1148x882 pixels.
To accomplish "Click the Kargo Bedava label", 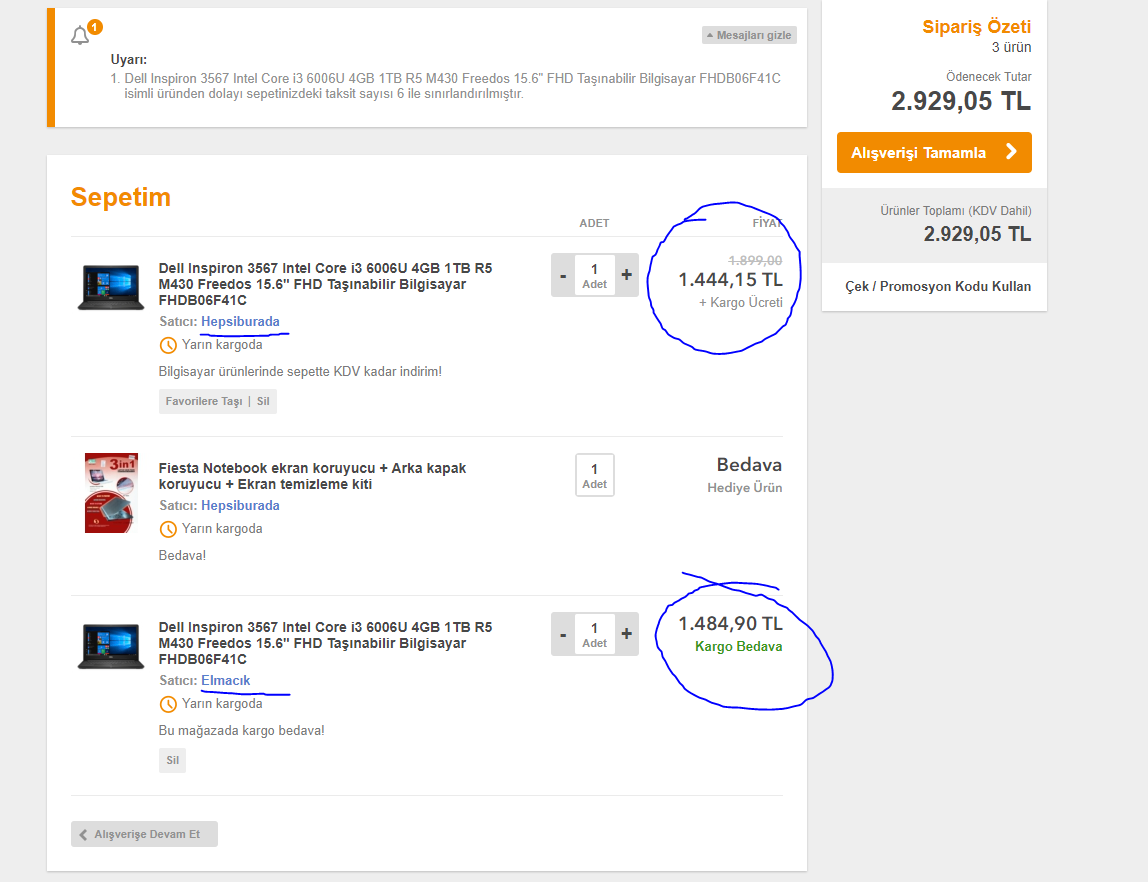I will coord(738,646).
